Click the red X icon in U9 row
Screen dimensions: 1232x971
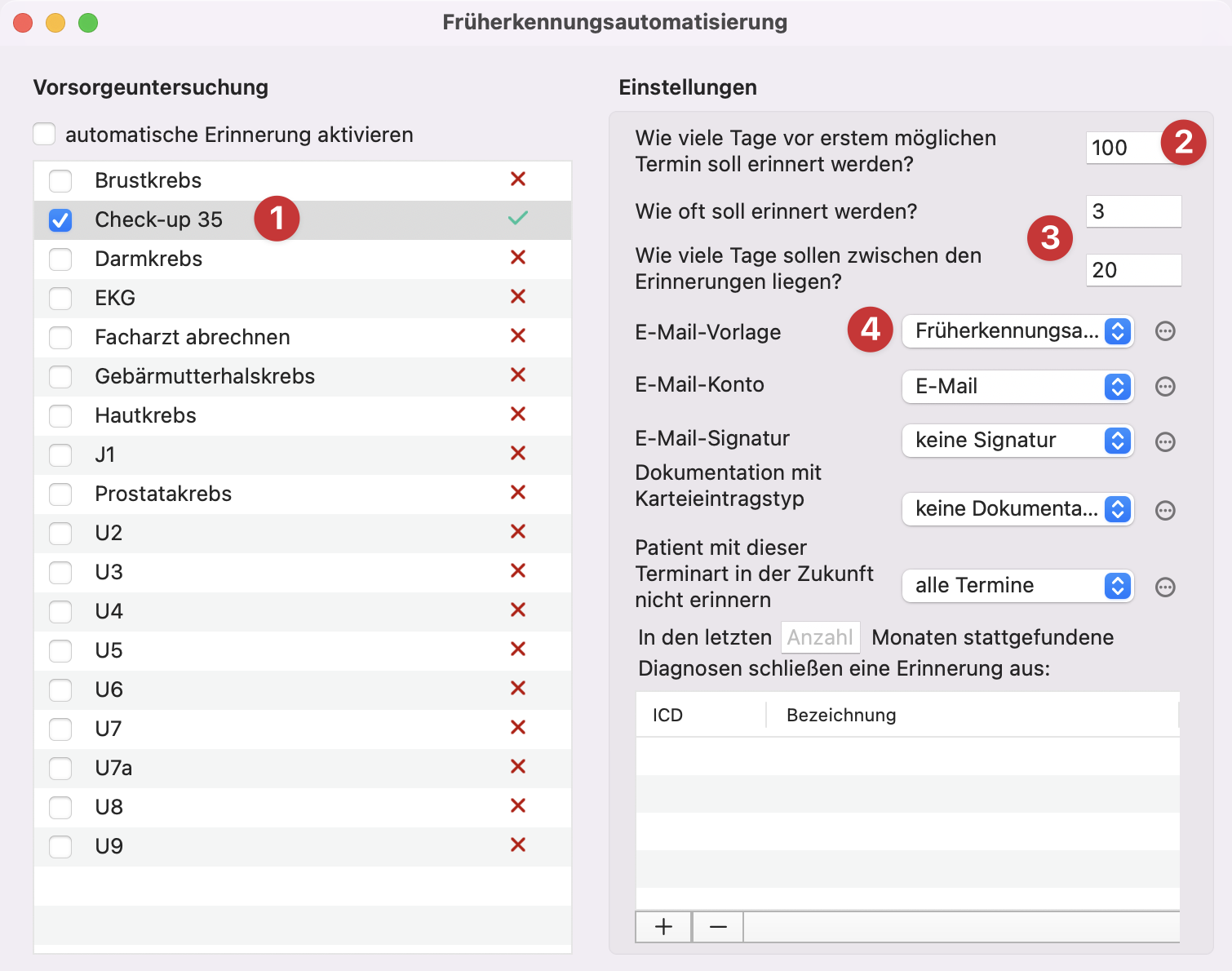point(517,845)
